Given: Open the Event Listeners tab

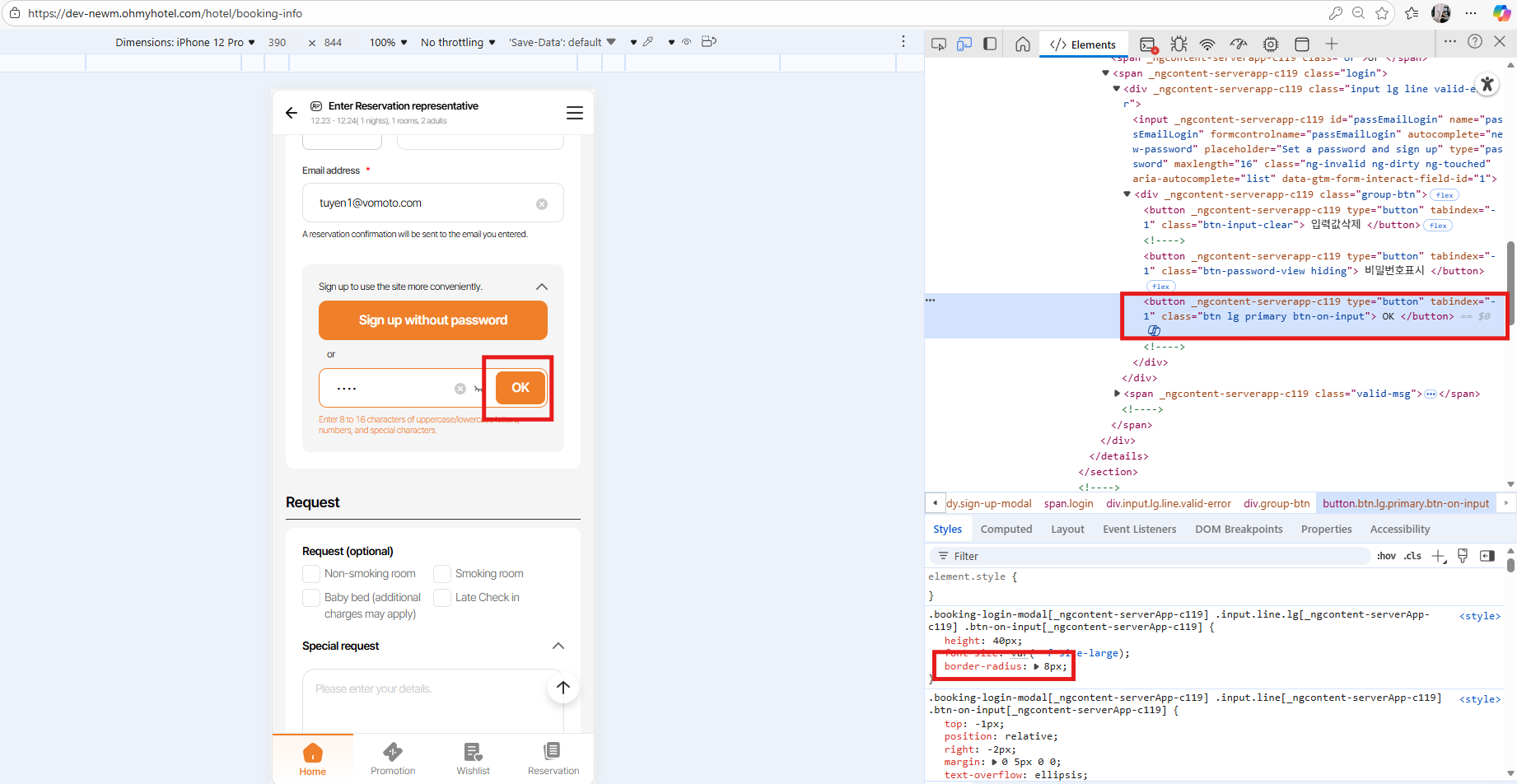Looking at the screenshot, I should (x=1140, y=530).
